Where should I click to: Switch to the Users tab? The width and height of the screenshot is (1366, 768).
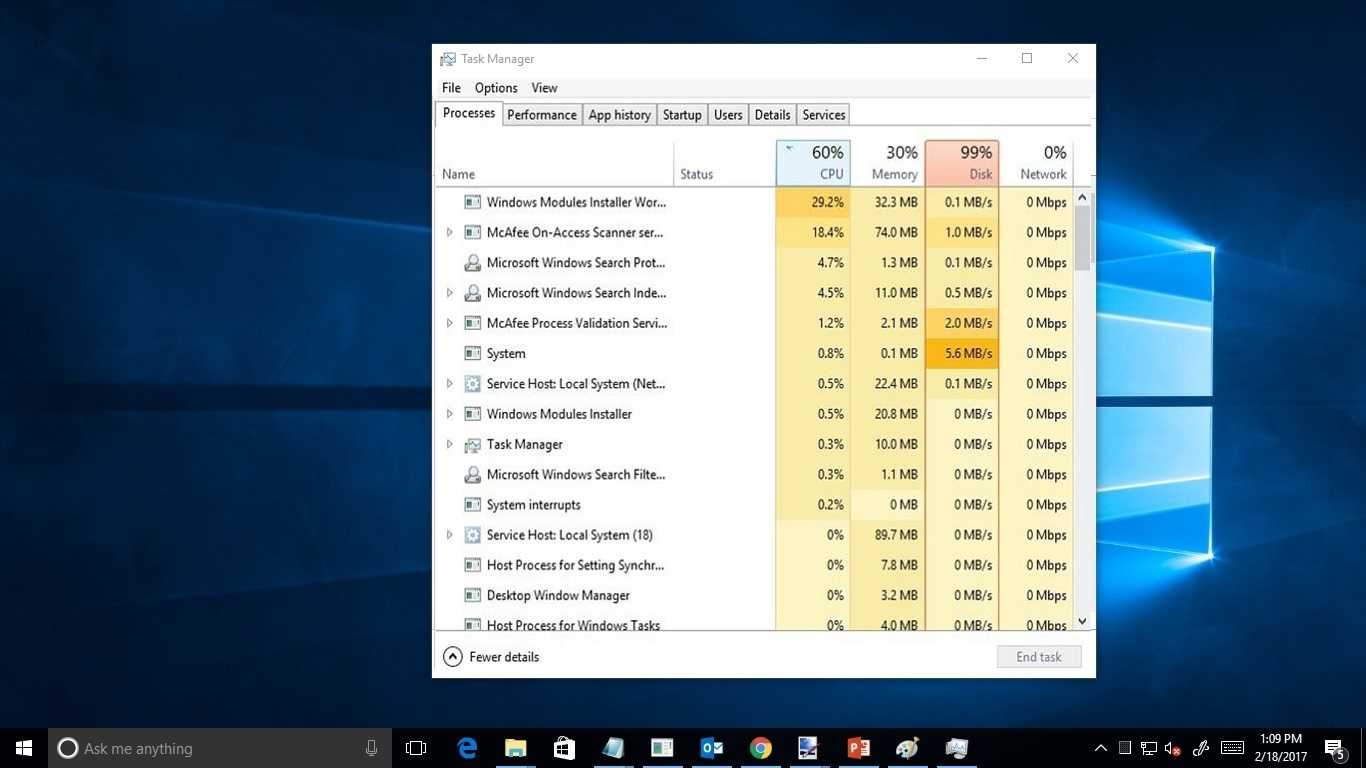tap(728, 115)
